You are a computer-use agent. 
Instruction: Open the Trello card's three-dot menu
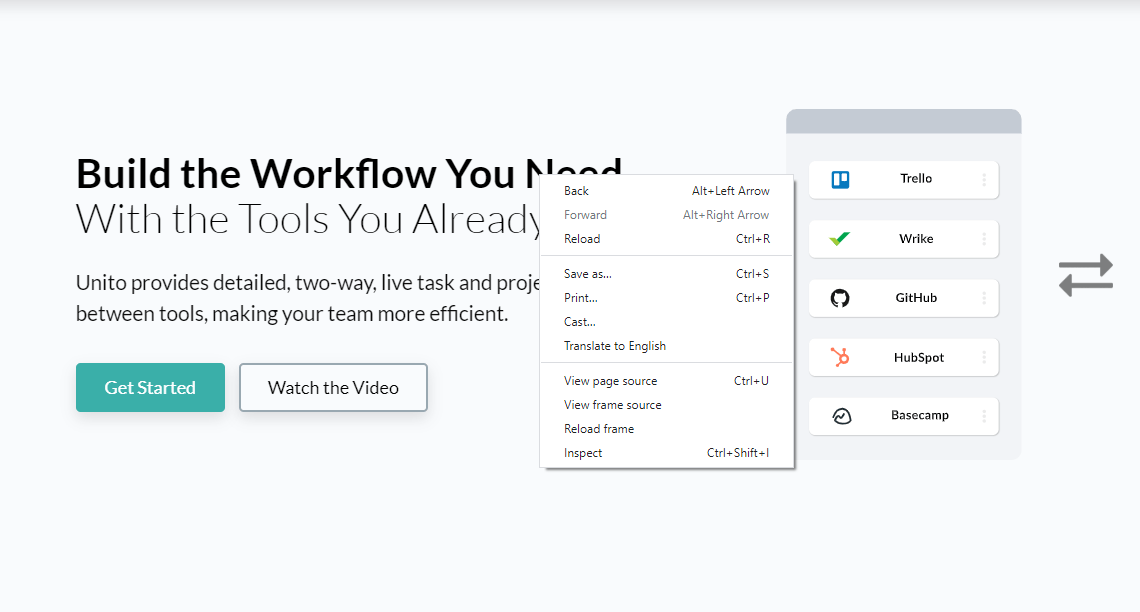click(984, 180)
